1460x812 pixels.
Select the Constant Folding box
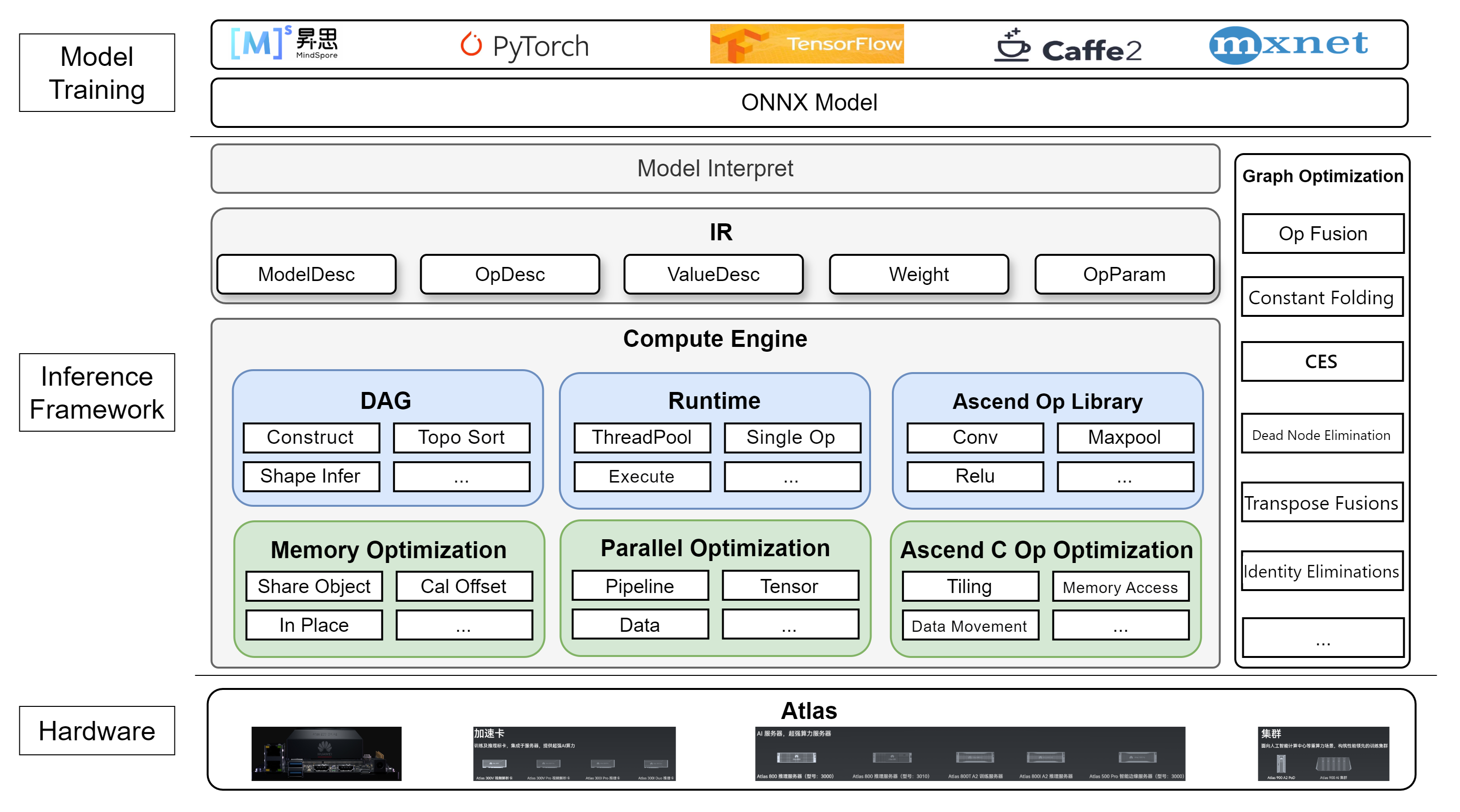pyautogui.click(x=1321, y=297)
